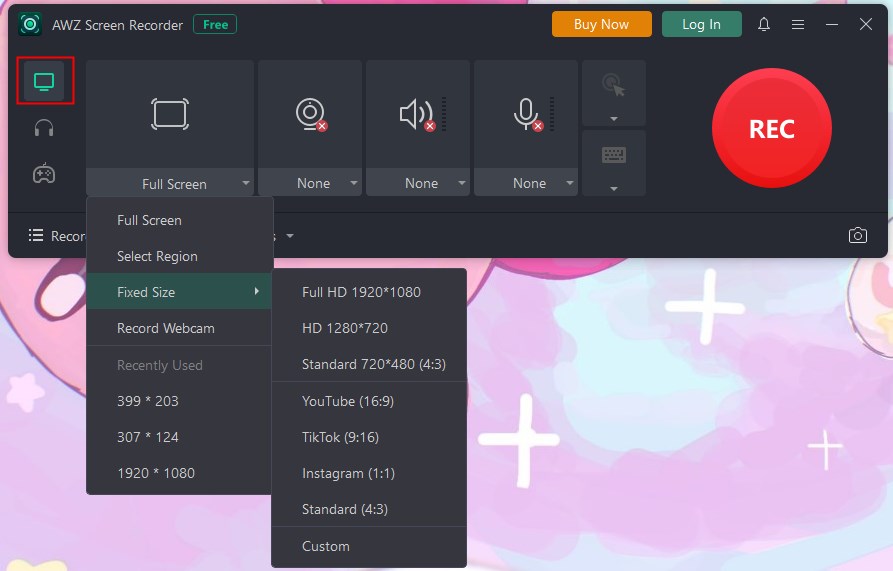Open notifications bell icon
This screenshot has width=893, height=571.
764,24
